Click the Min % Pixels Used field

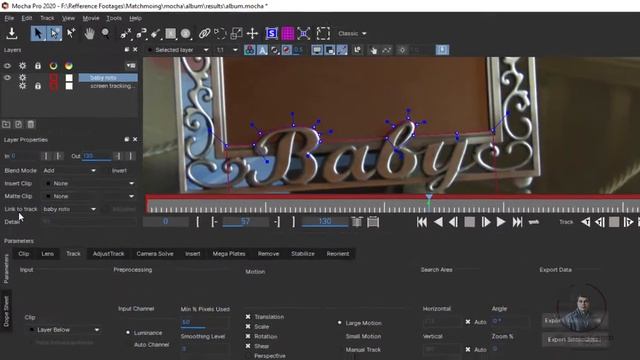pos(204,322)
